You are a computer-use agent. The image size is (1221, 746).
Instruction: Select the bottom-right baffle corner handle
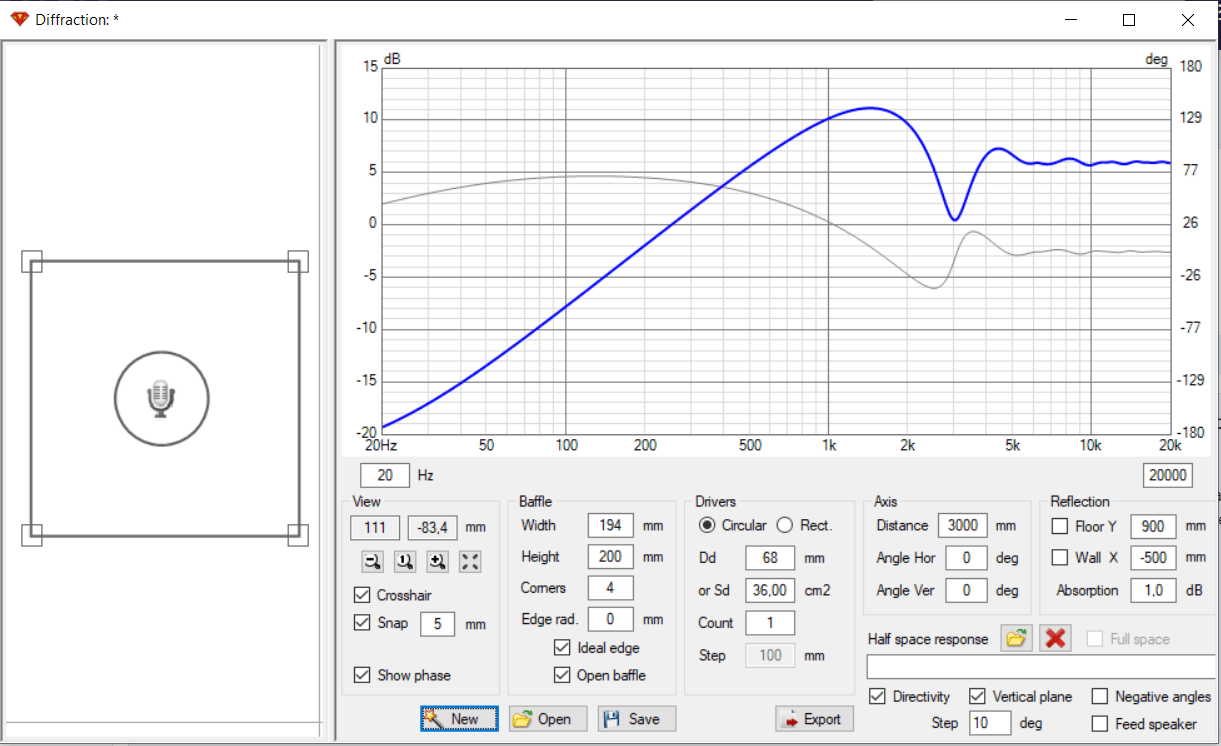(297, 535)
